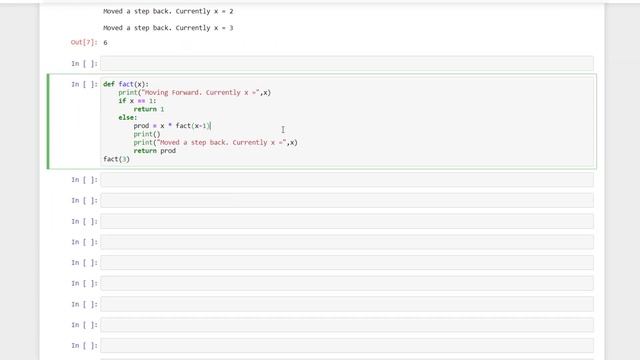Click the output value 6
The height and width of the screenshot is (360, 640).
coord(105,42)
